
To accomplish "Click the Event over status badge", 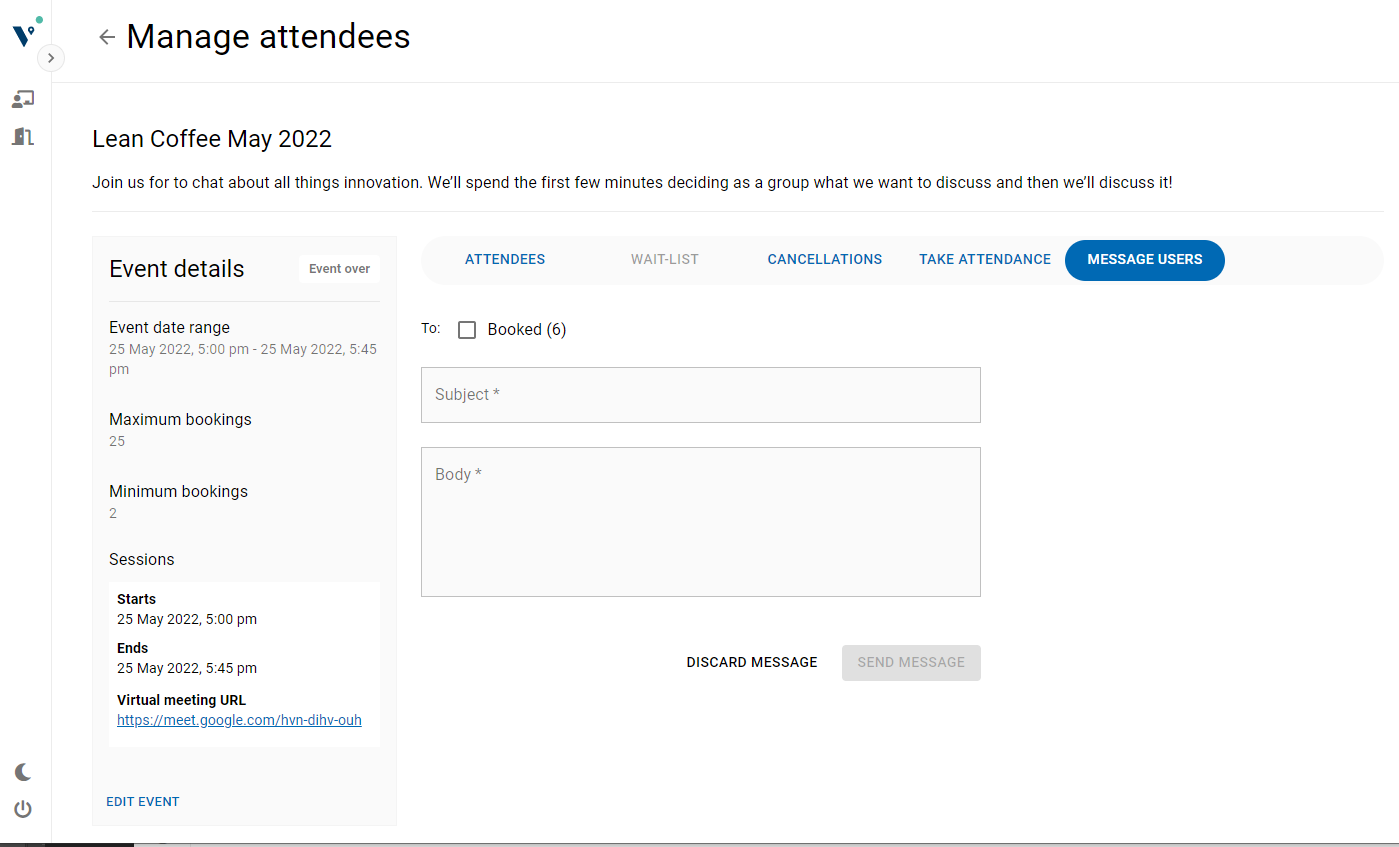I will click(339, 269).
